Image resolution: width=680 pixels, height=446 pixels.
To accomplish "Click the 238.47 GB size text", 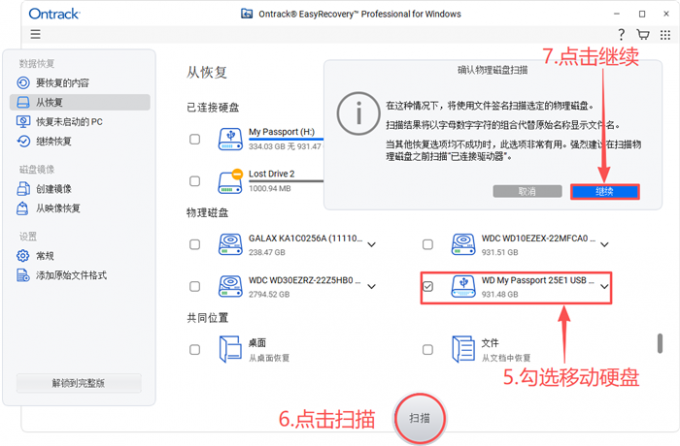I will (267, 253).
